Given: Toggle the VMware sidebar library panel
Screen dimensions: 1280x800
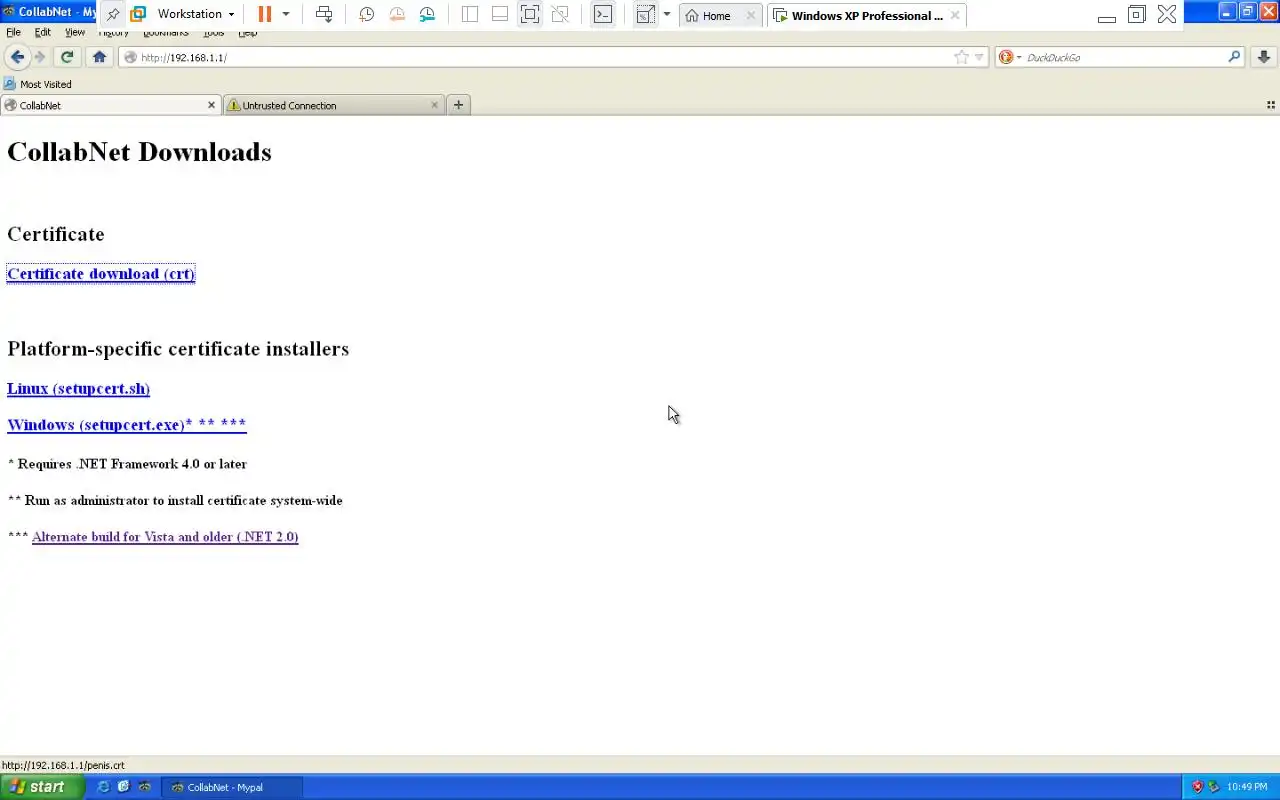Looking at the screenshot, I should tap(470, 15).
